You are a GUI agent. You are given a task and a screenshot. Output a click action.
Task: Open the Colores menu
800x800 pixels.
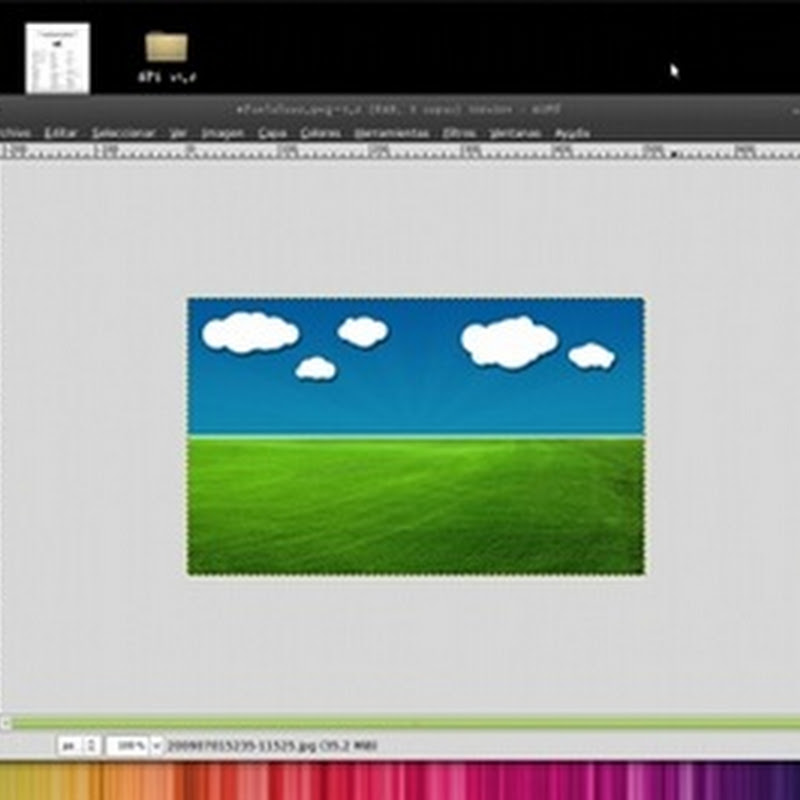(x=320, y=133)
